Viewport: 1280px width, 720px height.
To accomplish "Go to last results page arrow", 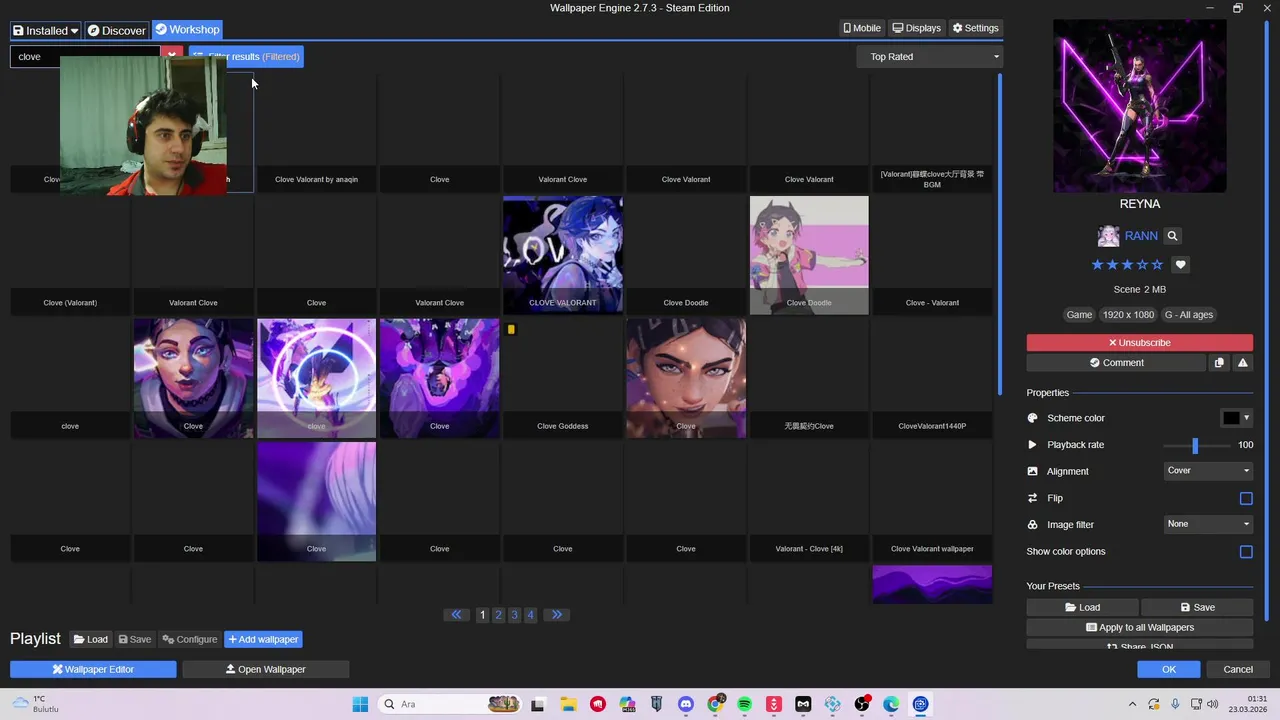I will tap(557, 615).
